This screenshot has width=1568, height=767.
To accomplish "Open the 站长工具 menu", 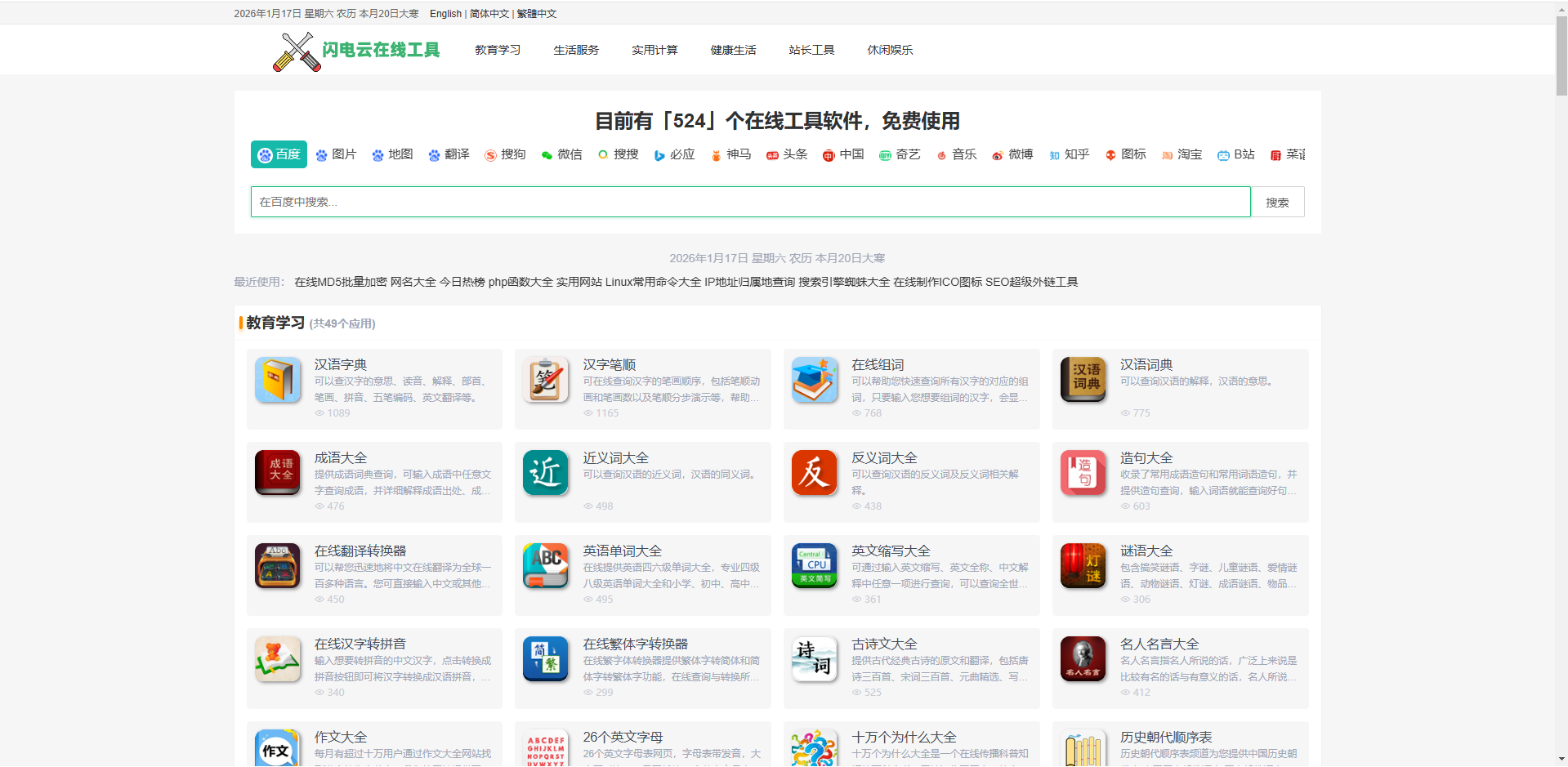I will (x=811, y=50).
